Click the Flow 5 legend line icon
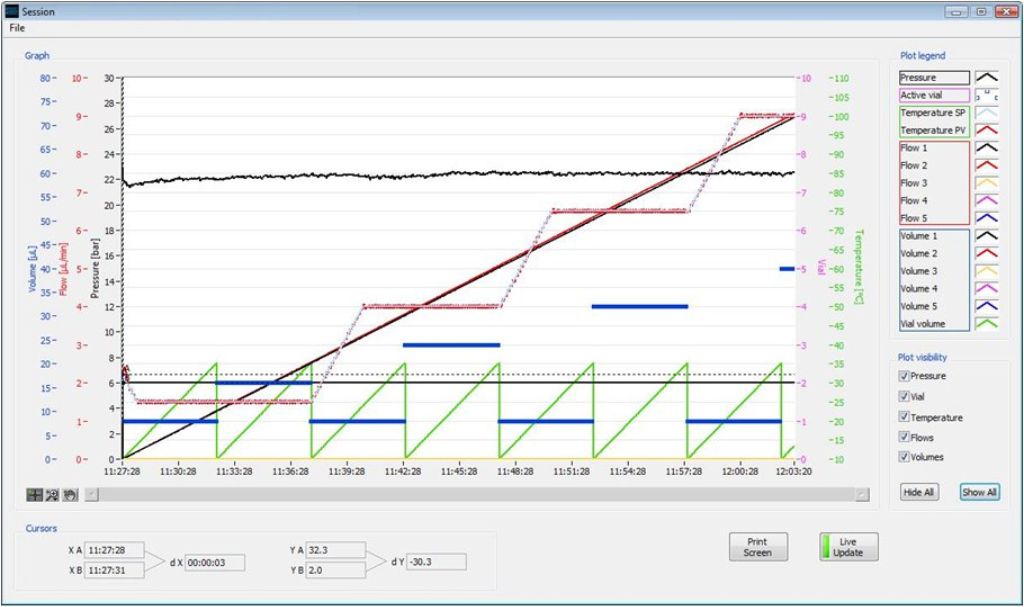Viewport: 1024px width, 607px height. (987, 218)
